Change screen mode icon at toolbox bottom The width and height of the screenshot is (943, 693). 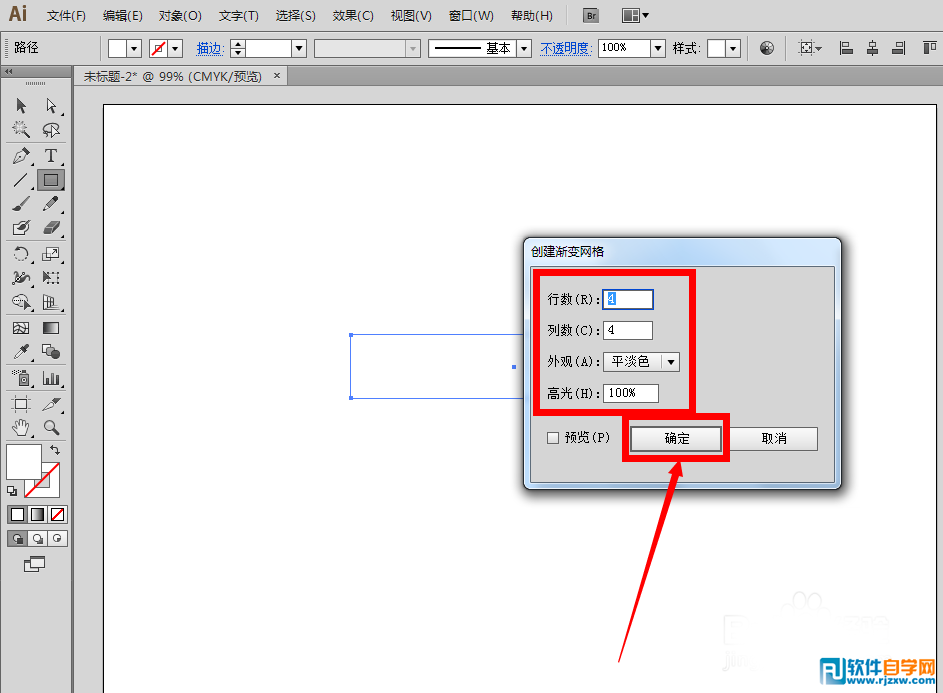click(34, 564)
